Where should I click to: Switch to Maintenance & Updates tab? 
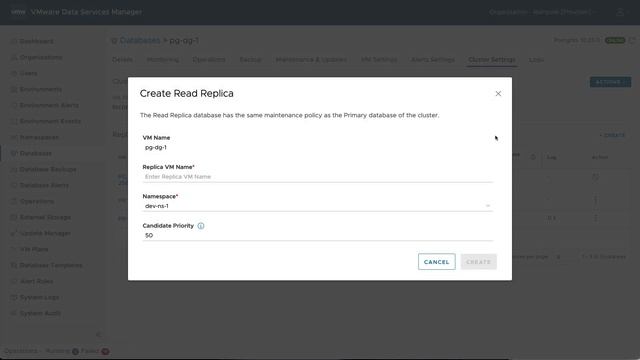pyautogui.click(x=311, y=60)
